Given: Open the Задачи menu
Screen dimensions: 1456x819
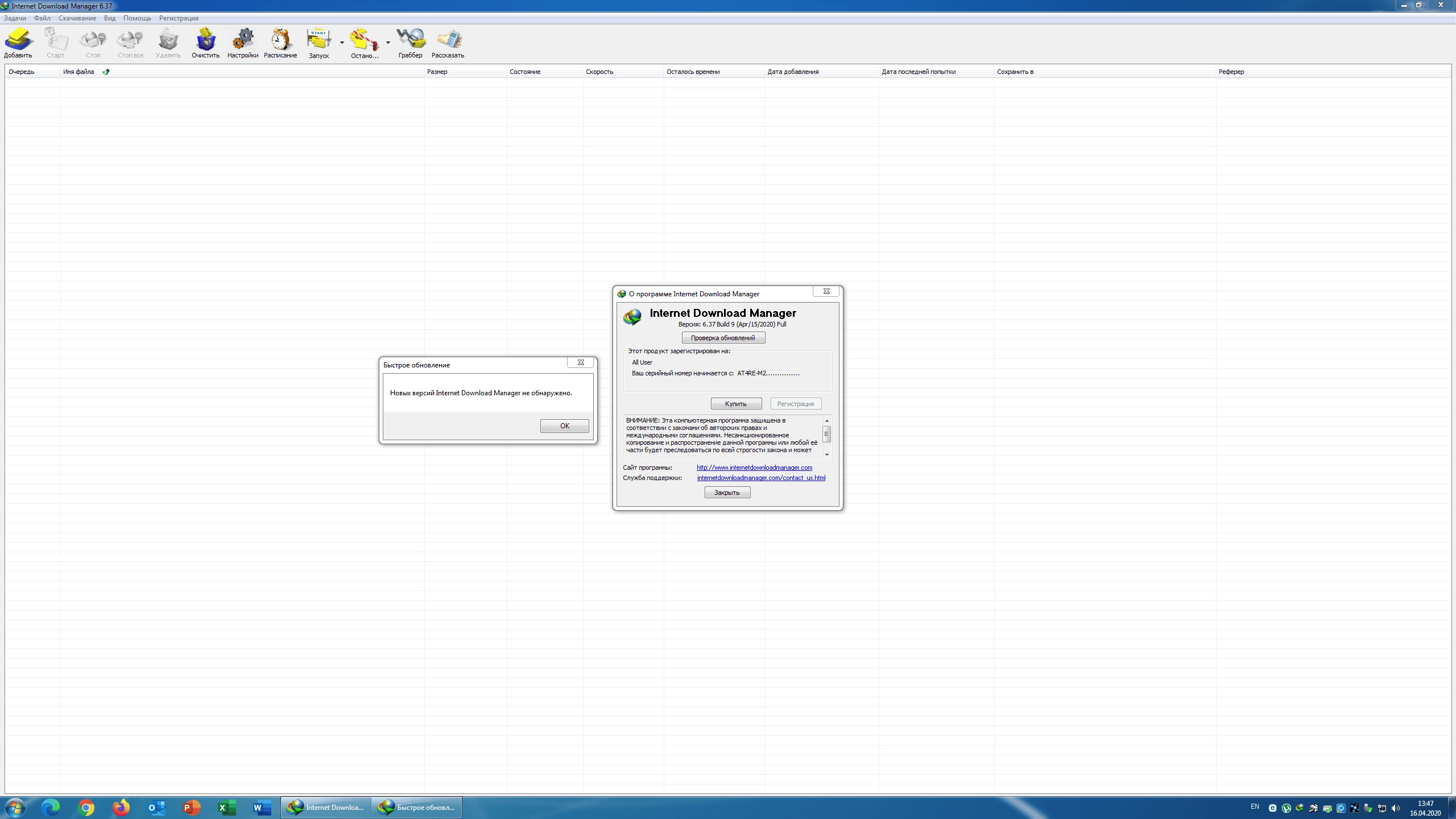Looking at the screenshot, I should pyautogui.click(x=15, y=18).
